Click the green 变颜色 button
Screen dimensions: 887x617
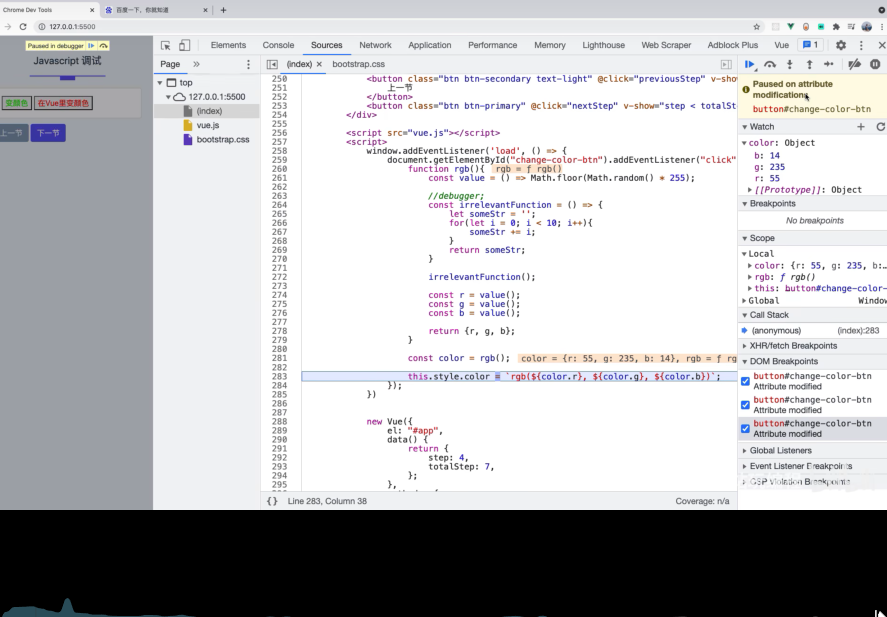[16, 103]
